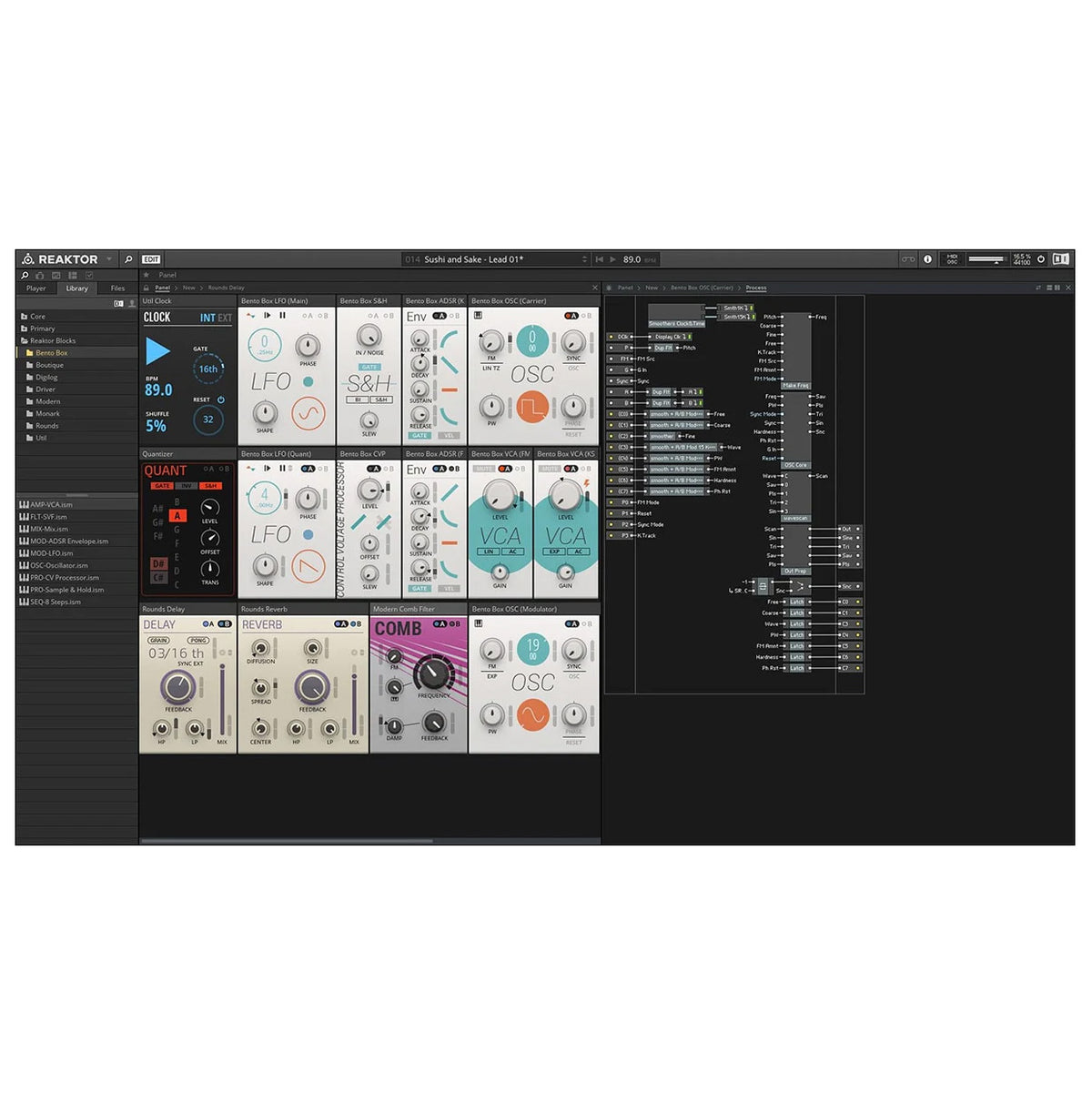Select note A in the Quantizer
This screenshot has width=1092, height=1093.
click(177, 516)
